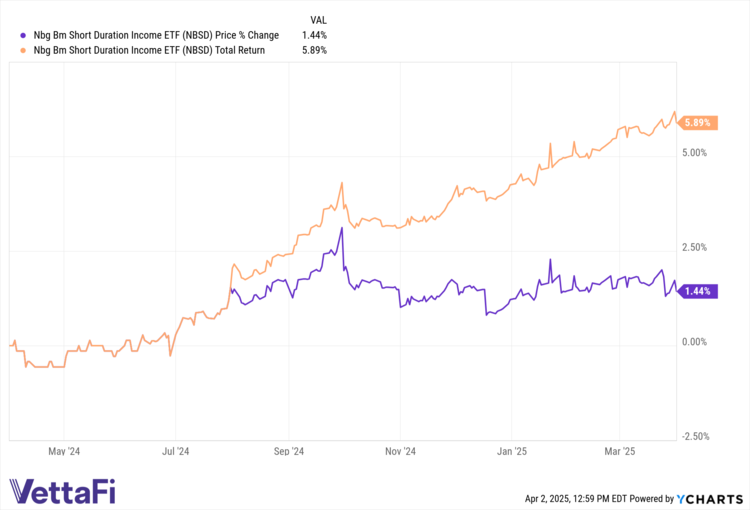The image size is (750, 510).
Task: Select the Sep '24 x-axis label
Action: (x=288, y=452)
